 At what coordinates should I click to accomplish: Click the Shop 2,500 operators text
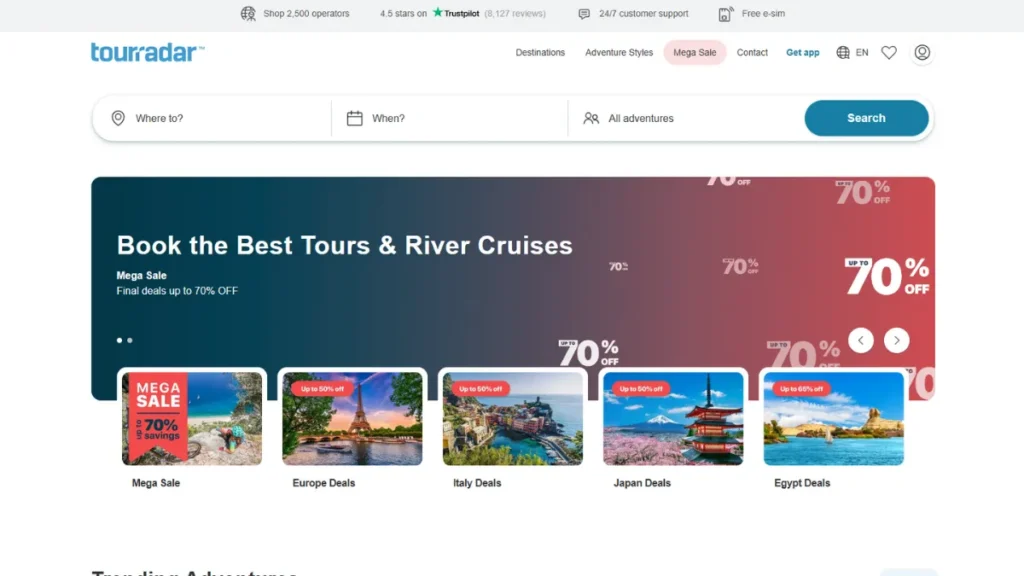[306, 14]
